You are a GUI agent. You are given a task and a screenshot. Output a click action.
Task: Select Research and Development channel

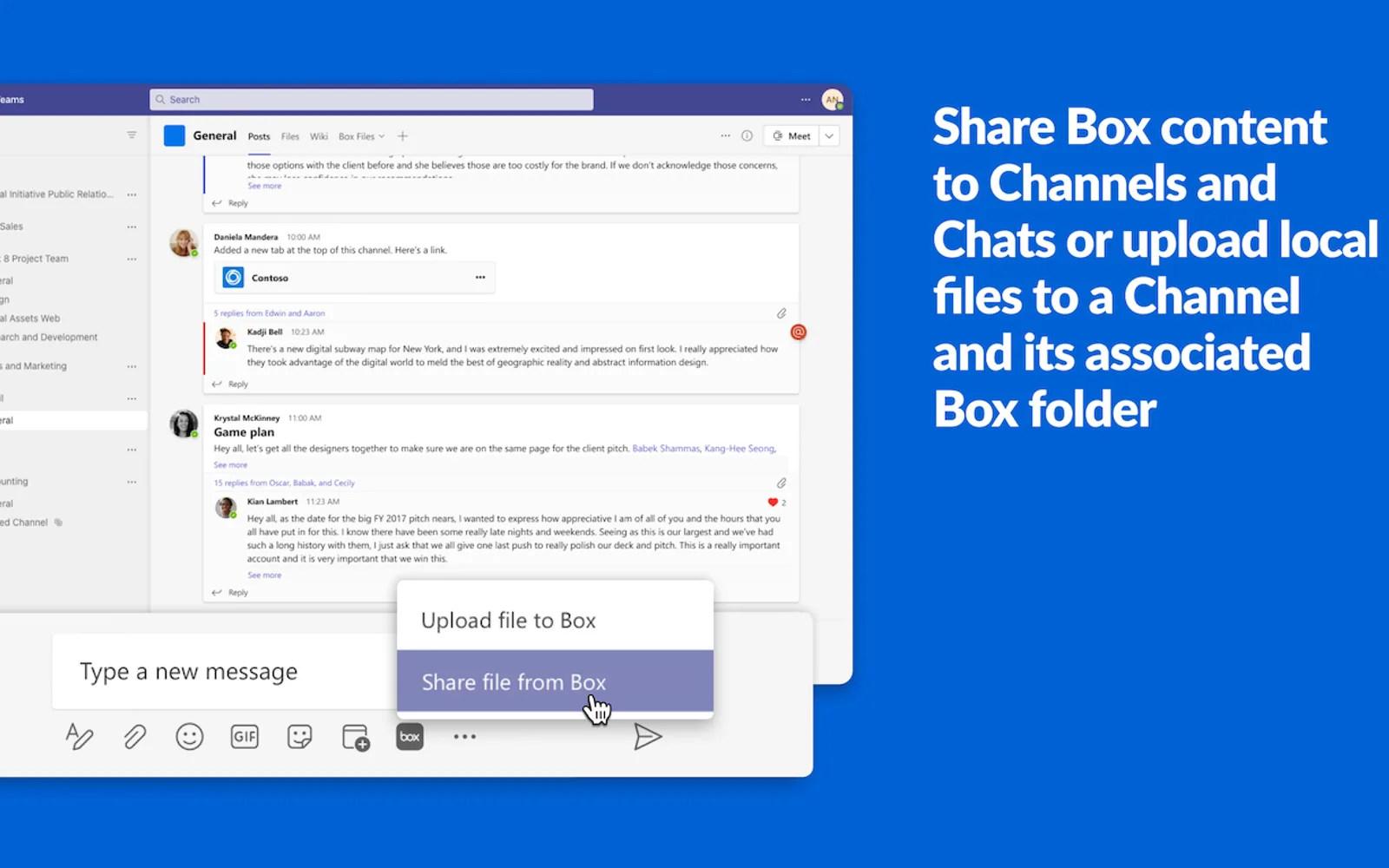coord(49,337)
